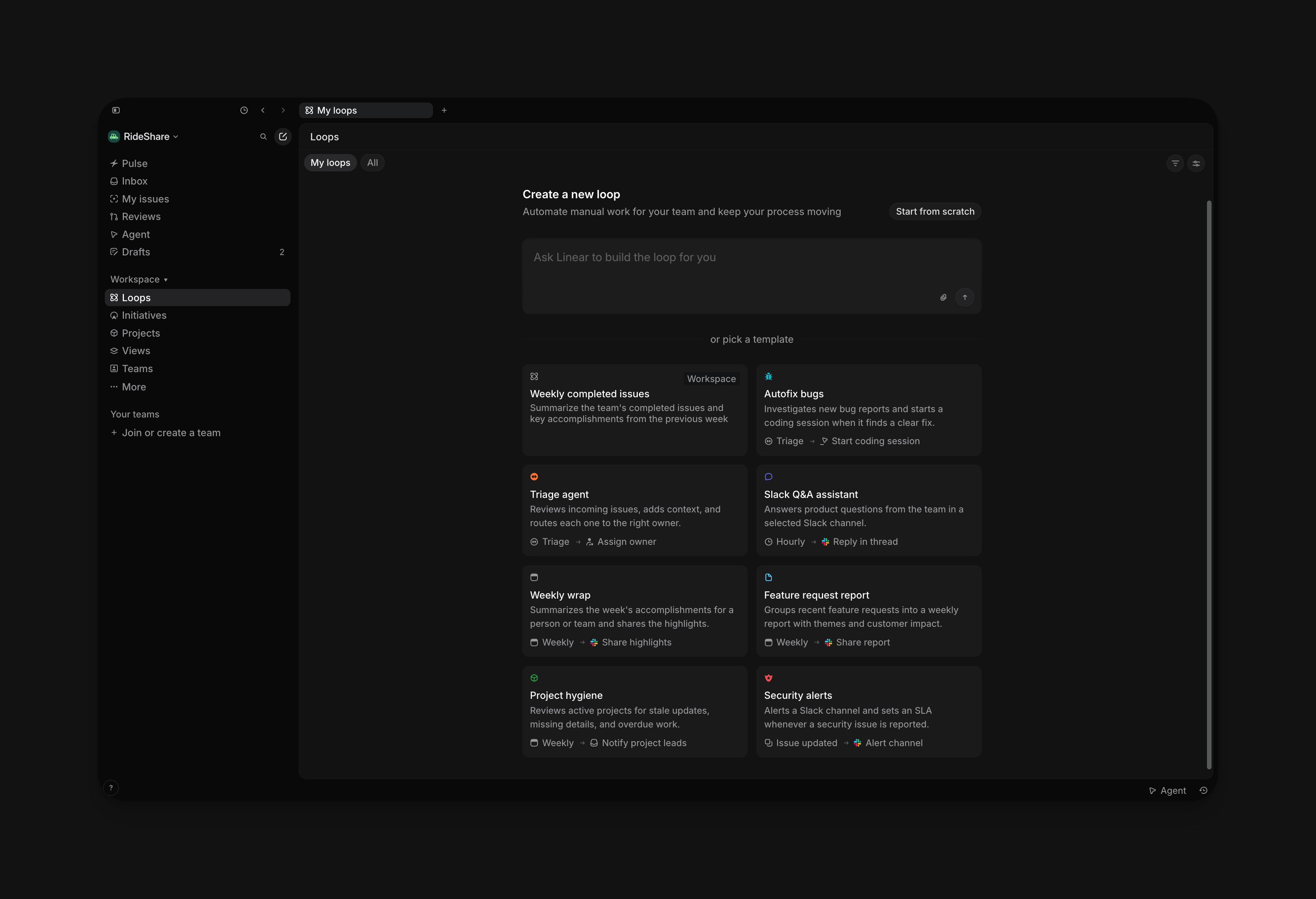Open display options sliders icon
The width and height of the screenshot is (1316, 899).
pyautogui.click(x=1196, y=163)
